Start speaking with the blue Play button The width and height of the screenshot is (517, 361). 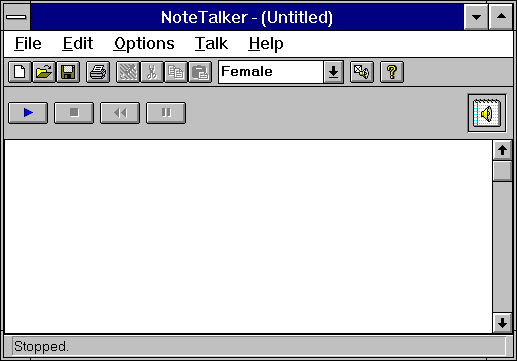click(28, 113)
